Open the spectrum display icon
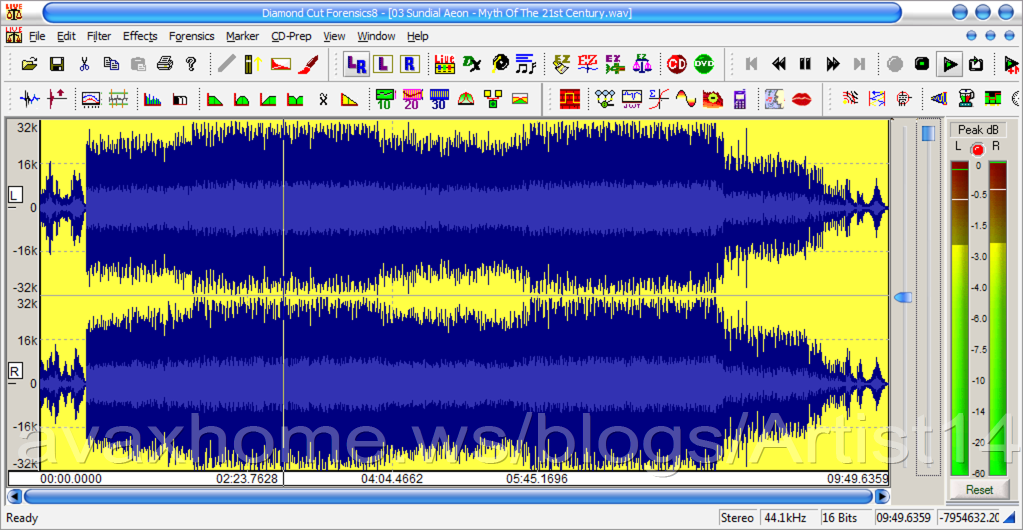Screen dimensions: 1023x530 point(91,99)
